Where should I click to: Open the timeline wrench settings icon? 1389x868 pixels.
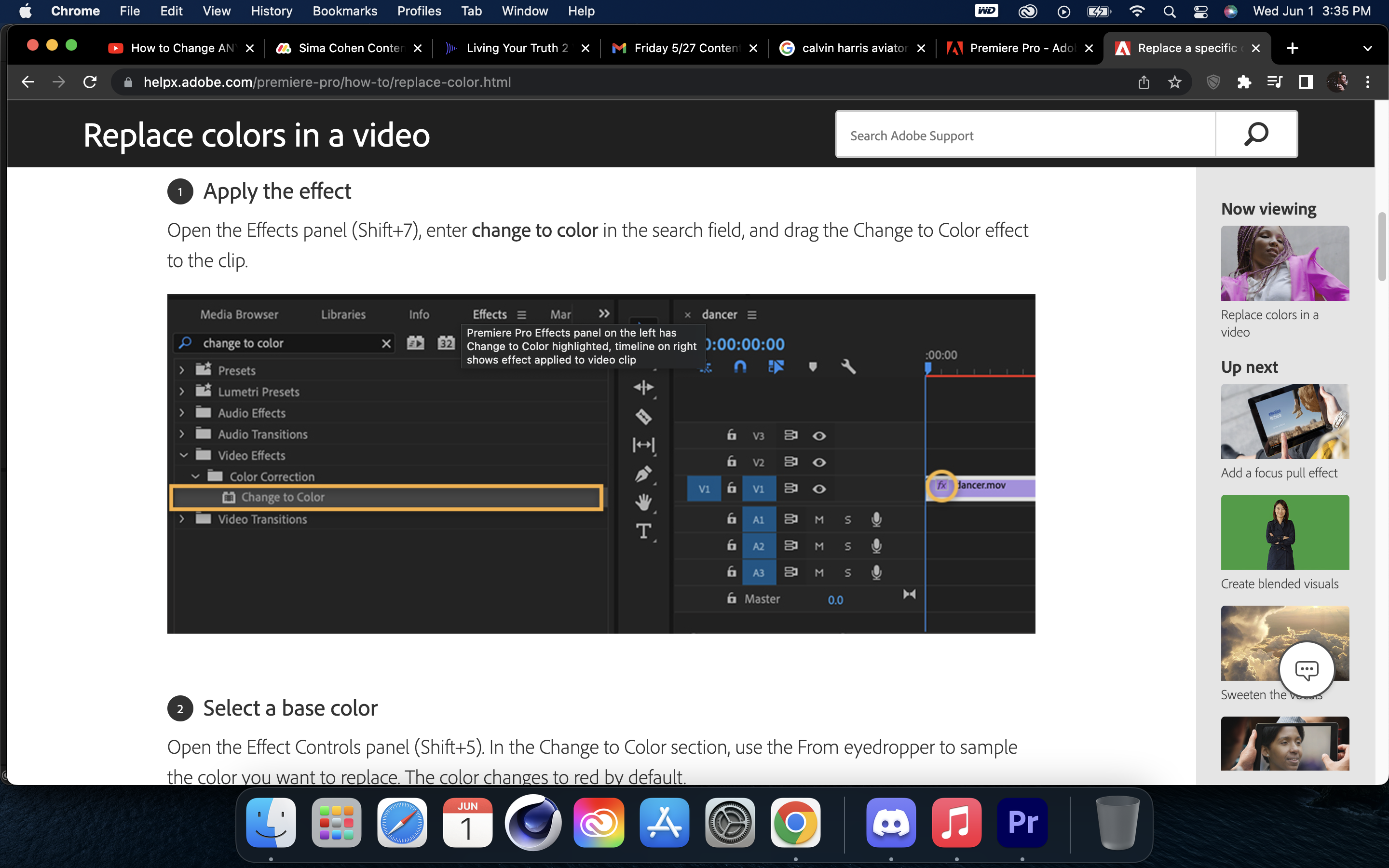tap(848, 366)
